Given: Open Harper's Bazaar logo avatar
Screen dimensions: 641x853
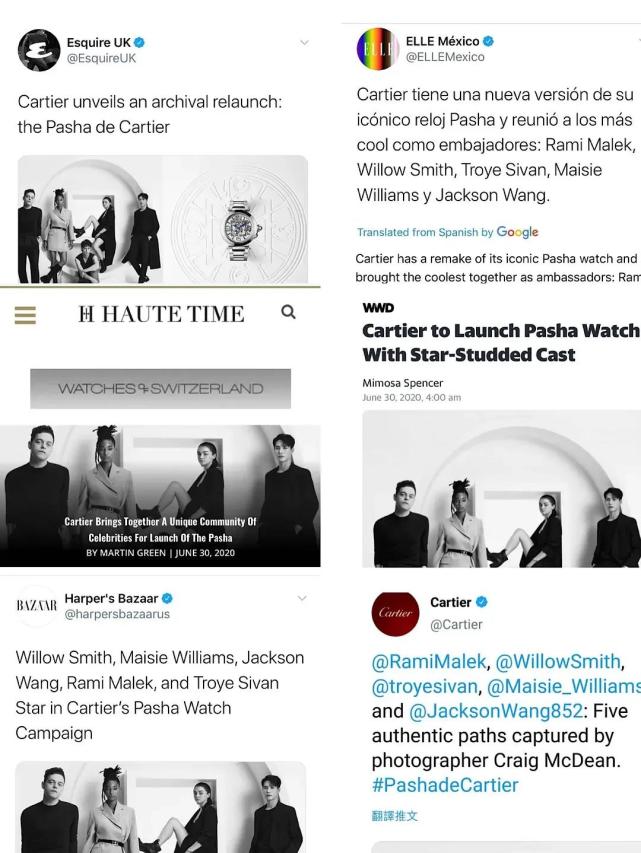Looking at the screenshot, I should pyautogui.click(x=36, y=606).
